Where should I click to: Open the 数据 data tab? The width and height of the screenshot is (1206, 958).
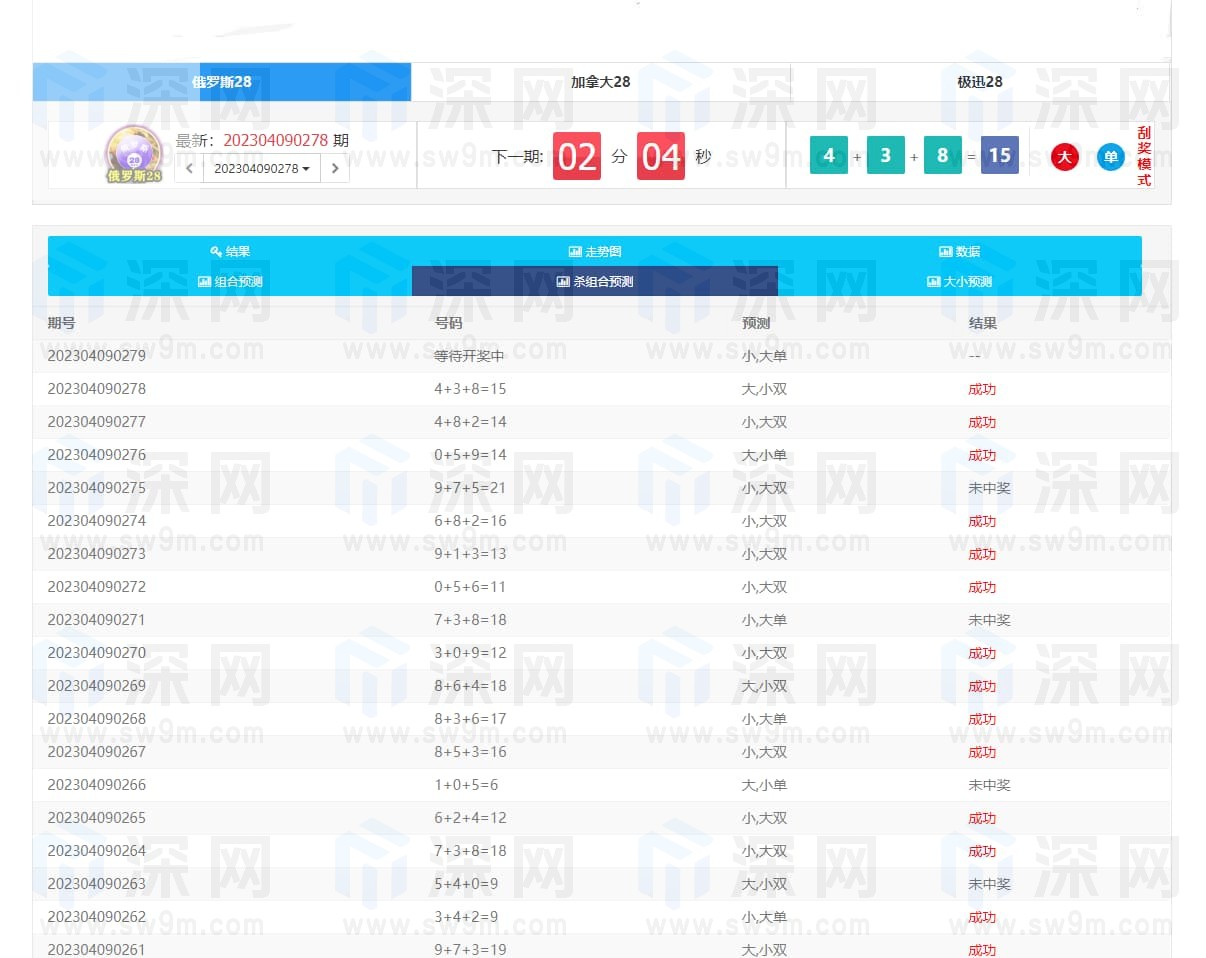tap(959, 251)
